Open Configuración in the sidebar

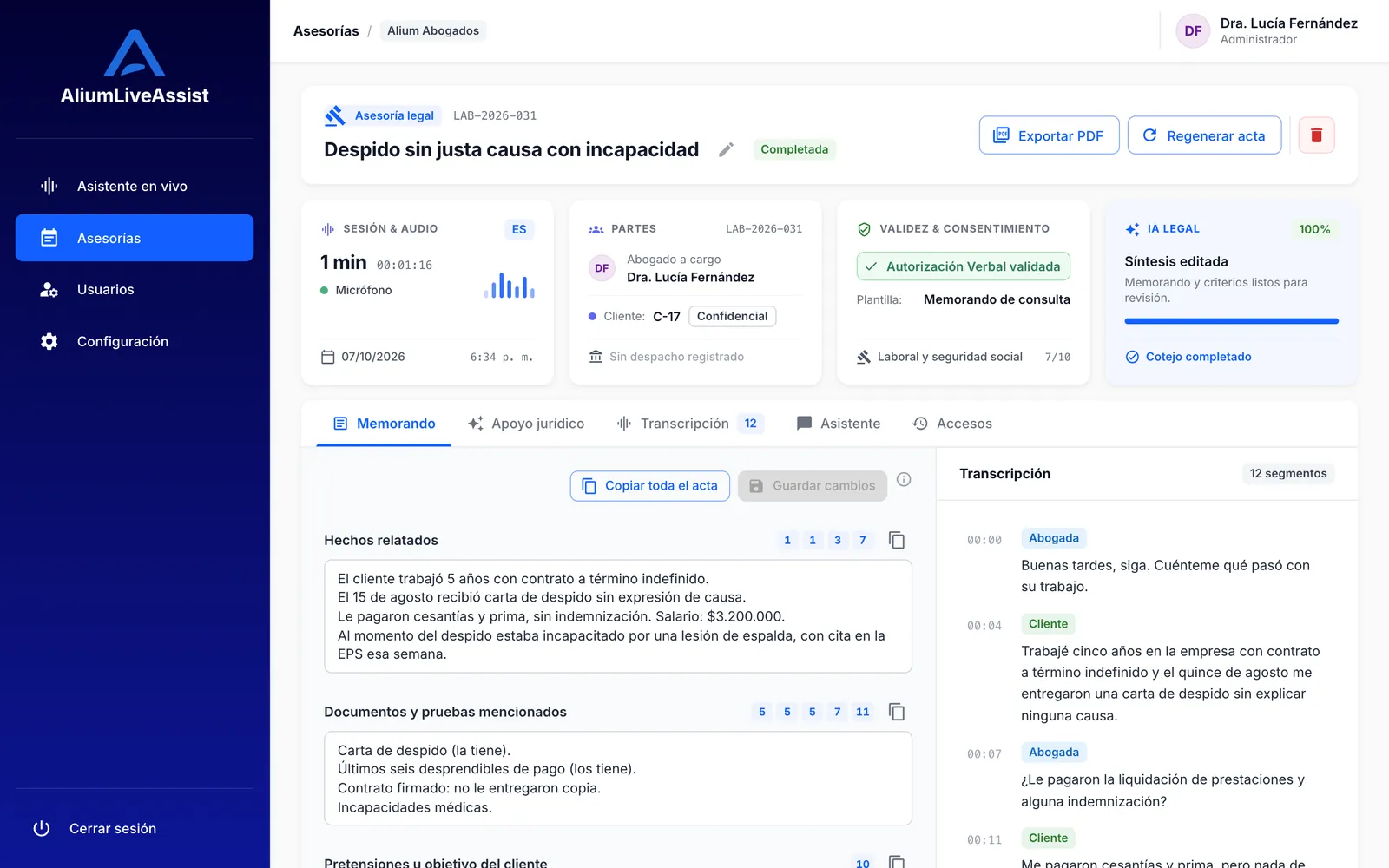tap(135, 341)
